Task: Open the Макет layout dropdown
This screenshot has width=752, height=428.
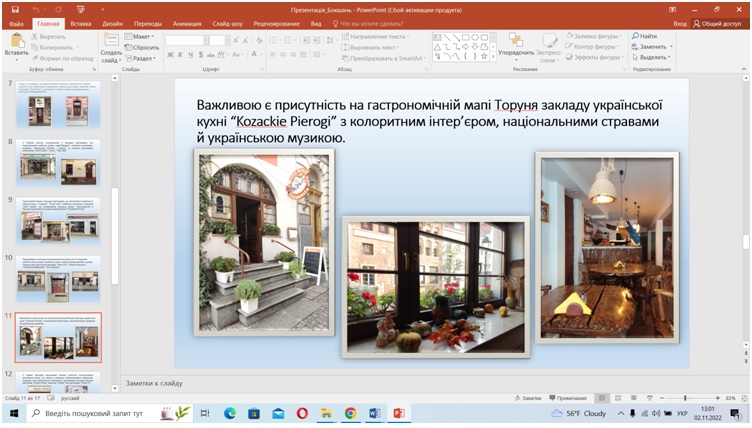Action: tap(139, 36)
